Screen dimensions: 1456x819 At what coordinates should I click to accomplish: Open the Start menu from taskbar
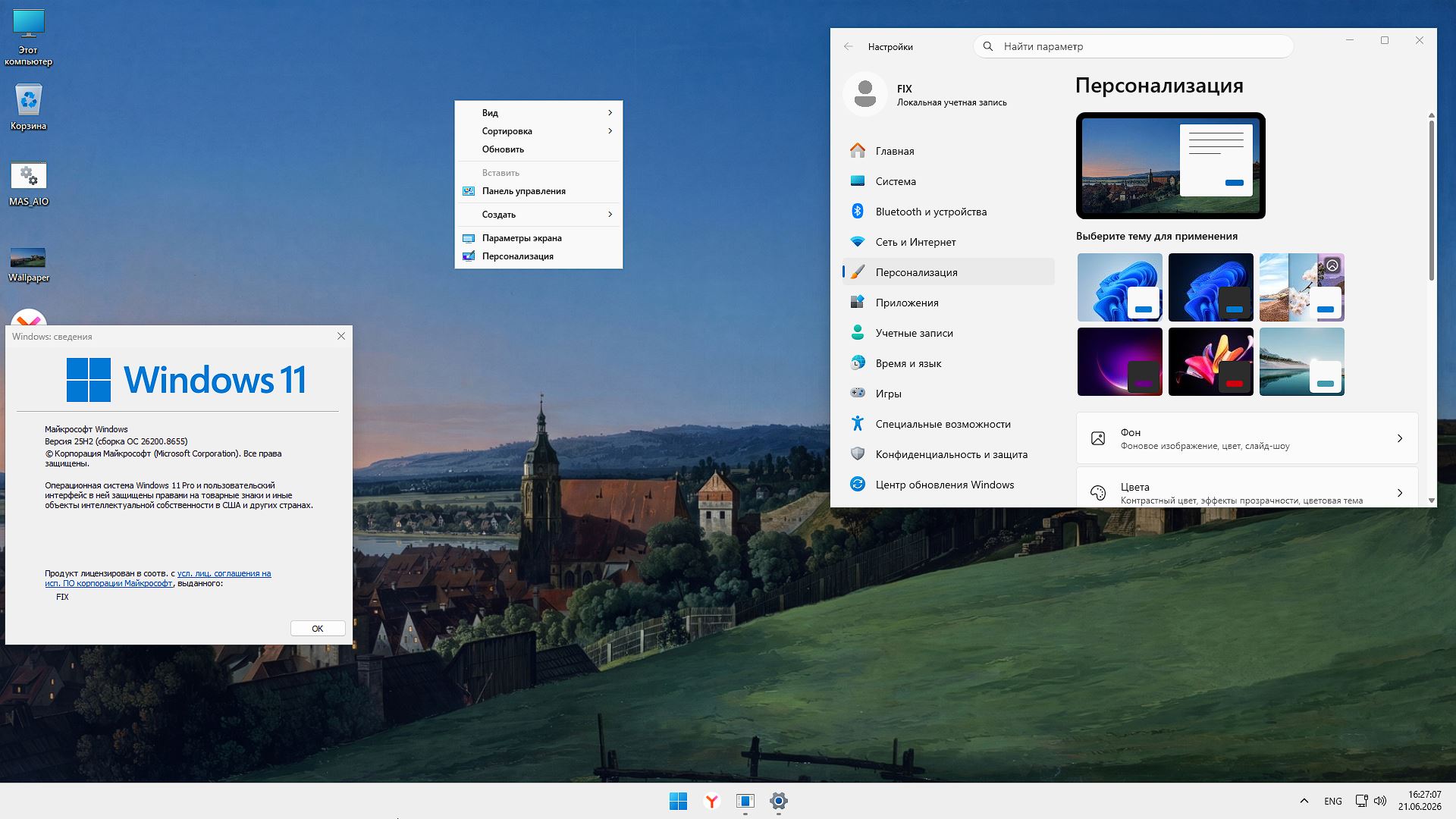[x=679, y=801]
